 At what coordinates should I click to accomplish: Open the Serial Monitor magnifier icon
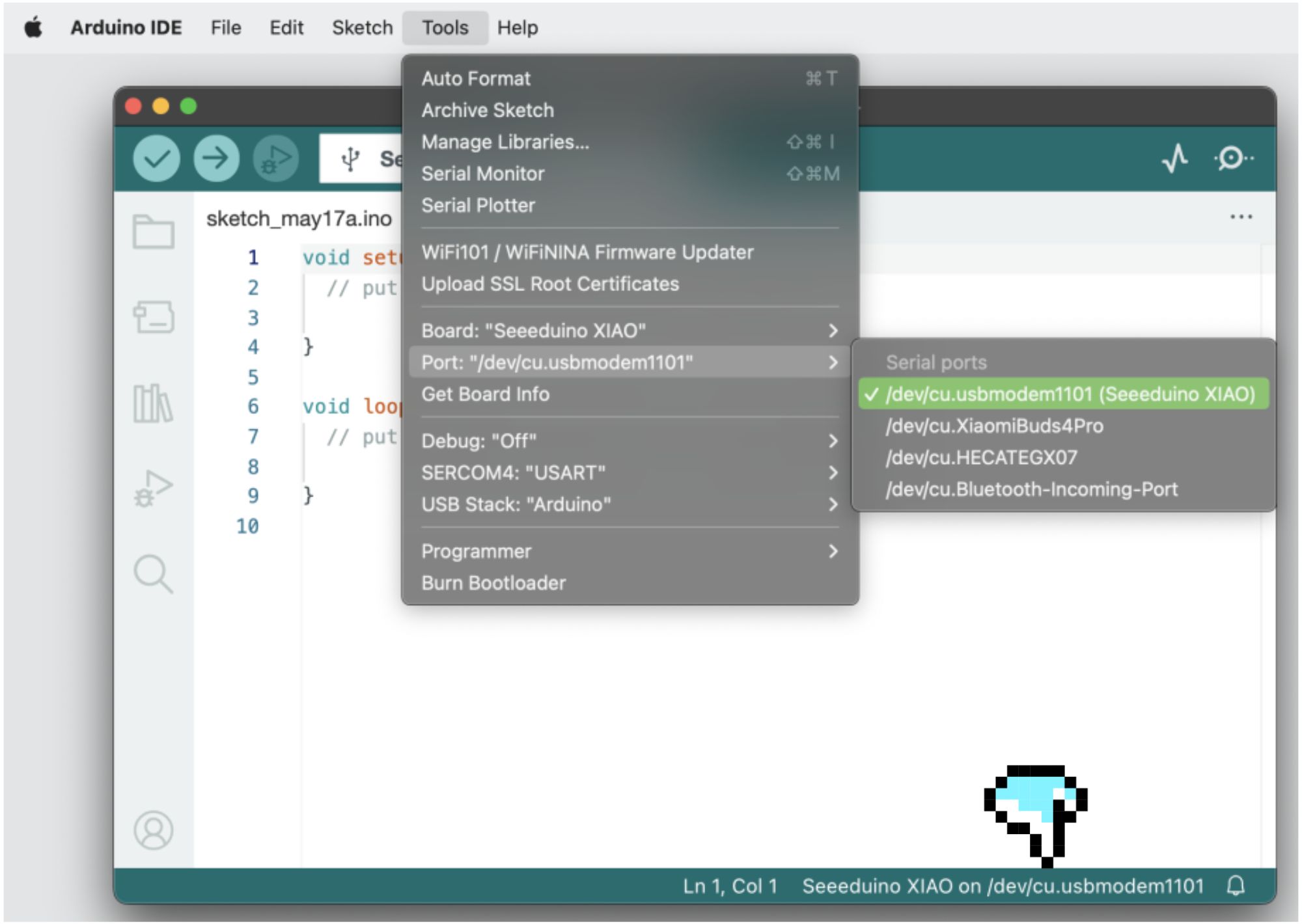point(1233,158)
